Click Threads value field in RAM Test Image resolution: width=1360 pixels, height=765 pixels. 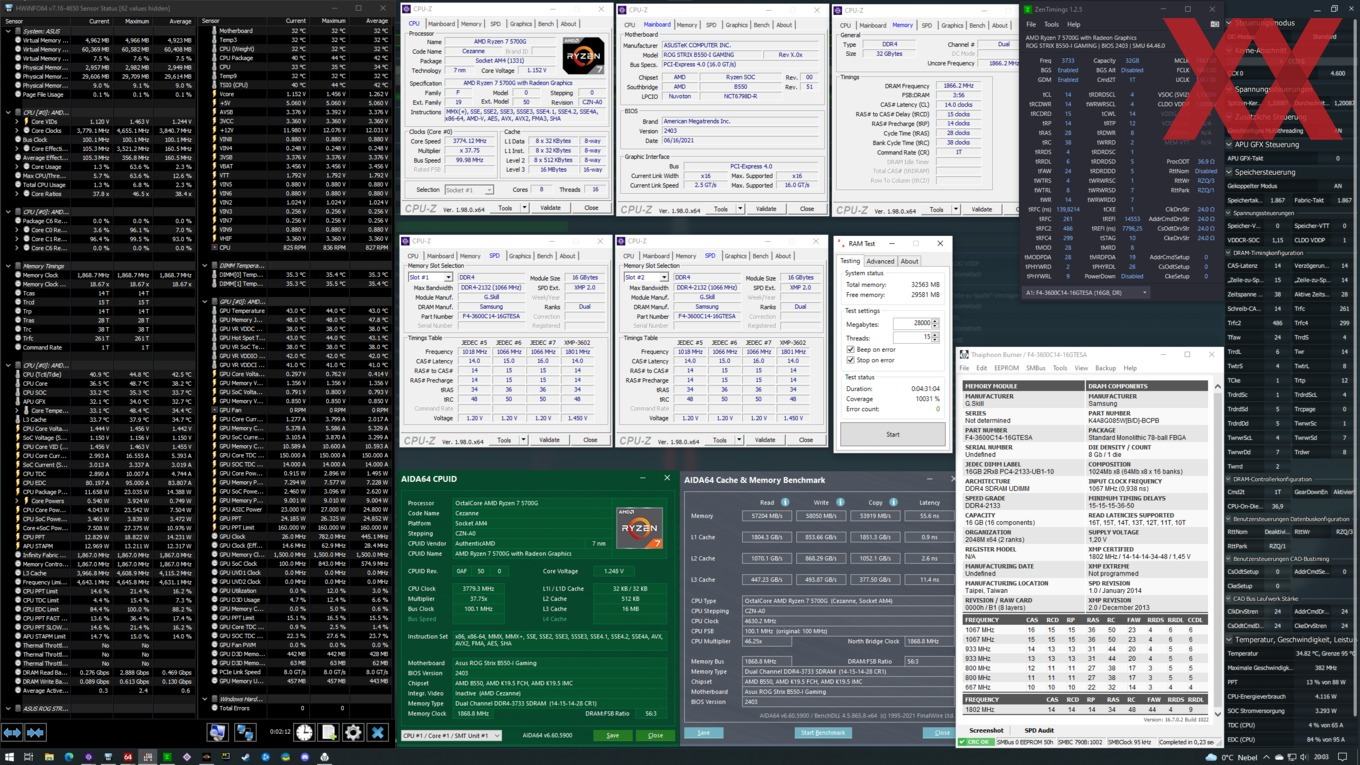911,338
